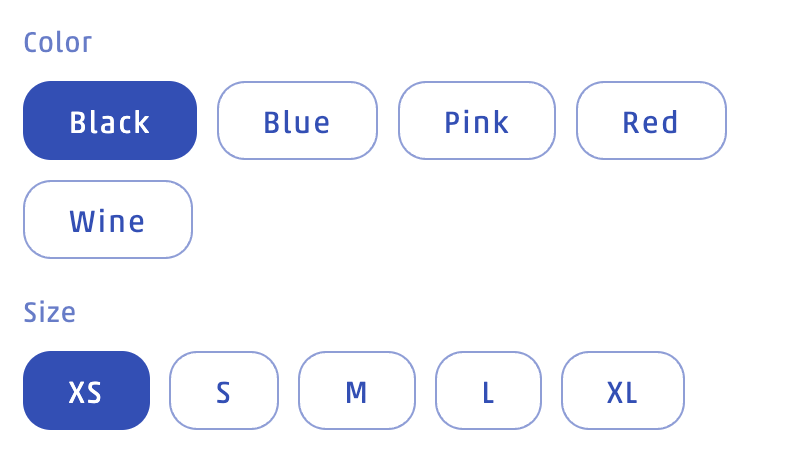The image size is (786, 460).
Task: Select size L
Action: [x=488, y=391]
